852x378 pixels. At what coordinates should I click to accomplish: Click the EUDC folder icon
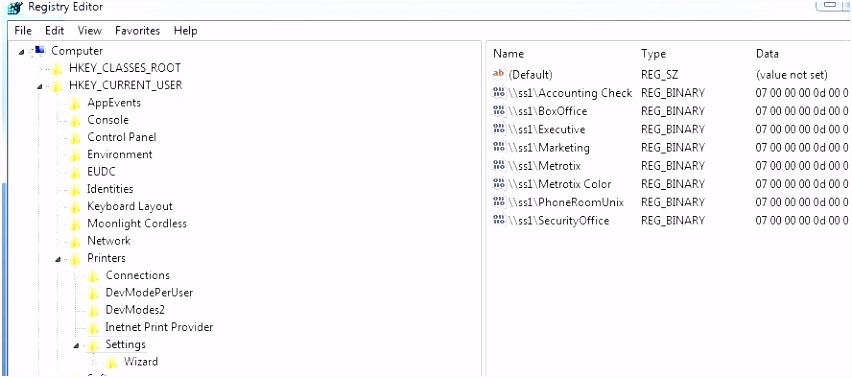(76, 172)
